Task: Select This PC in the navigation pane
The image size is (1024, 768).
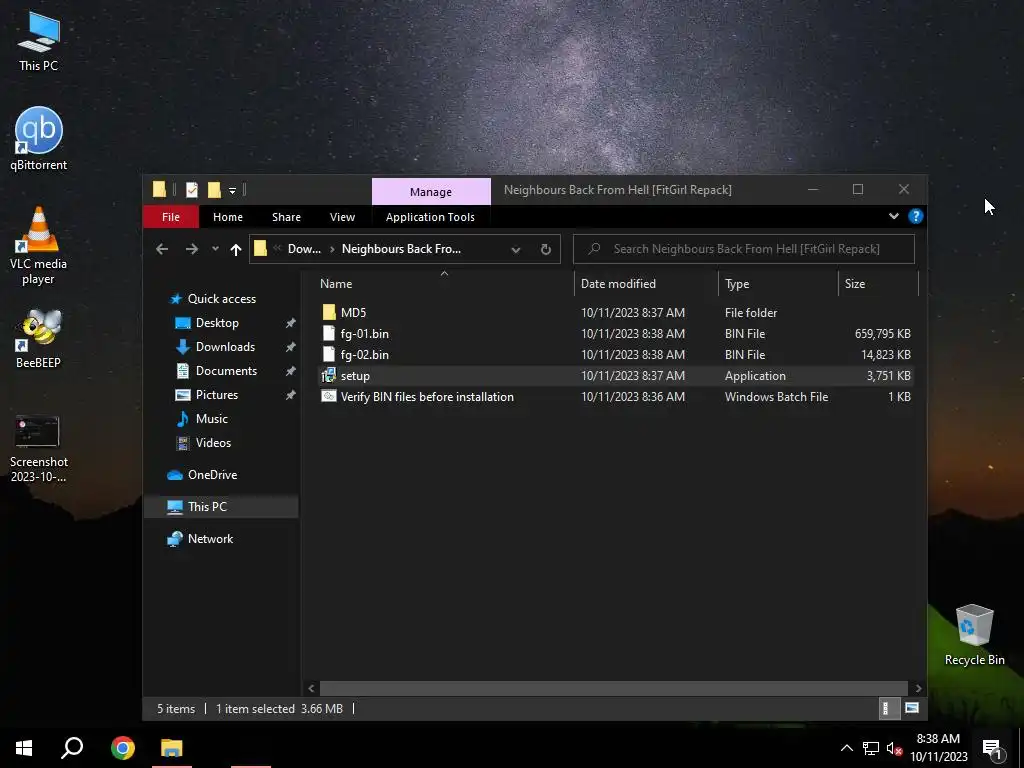Action: click(221, 507)
